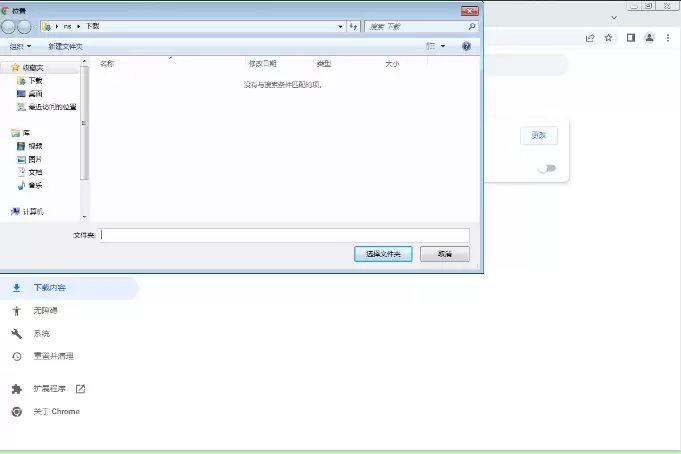Click the reset clock icon beside 重置并清理
Image resolution: width=681 pixels, height=454 pixels.
pos(17,356)
